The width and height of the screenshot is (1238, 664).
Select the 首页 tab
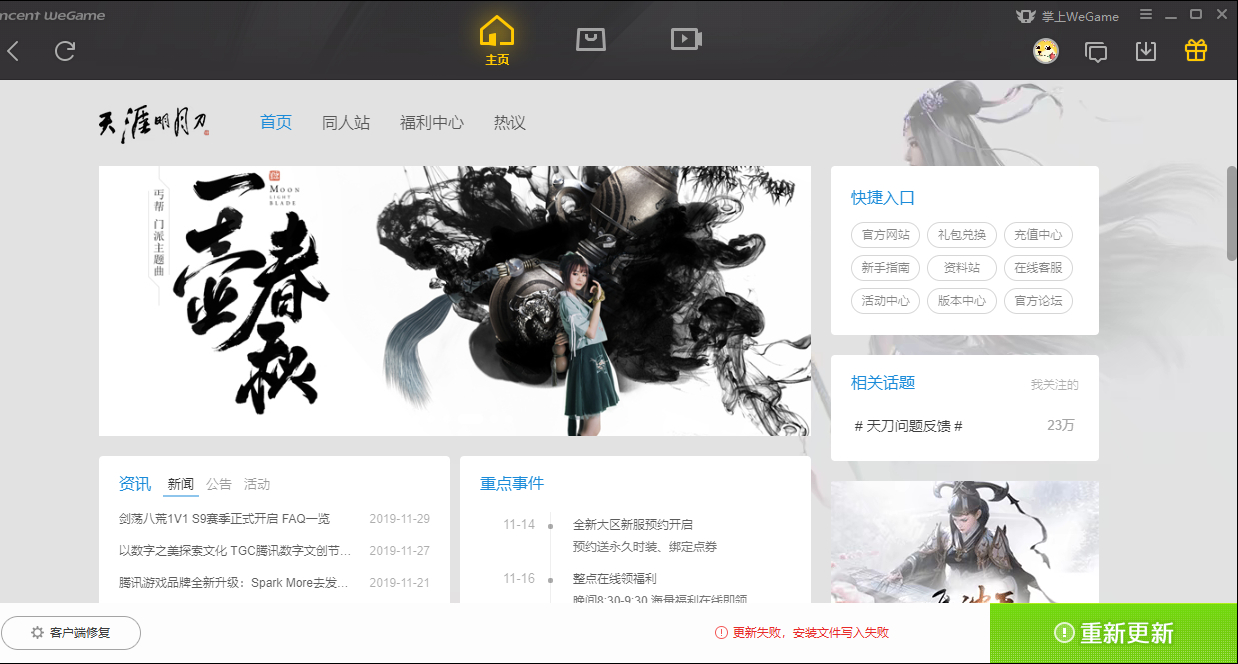coord(276,122)
